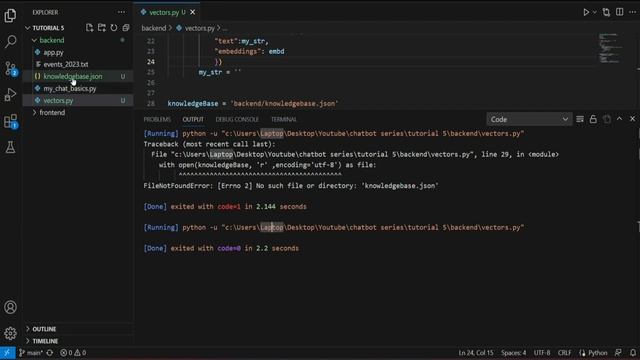Switch to the TERMINAL panel tab

coord(284,119)
